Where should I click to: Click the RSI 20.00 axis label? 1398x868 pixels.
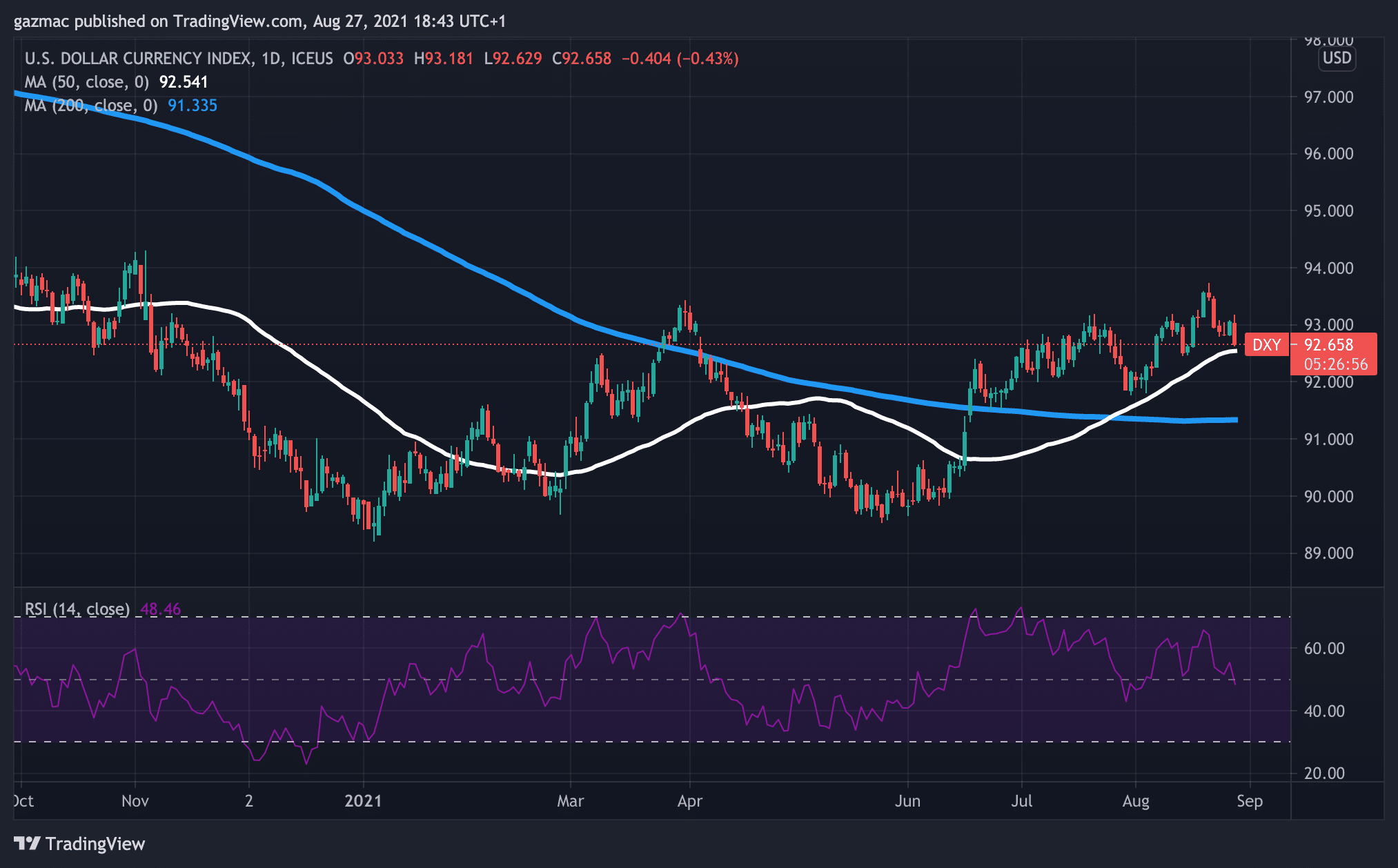[1324, 773]
